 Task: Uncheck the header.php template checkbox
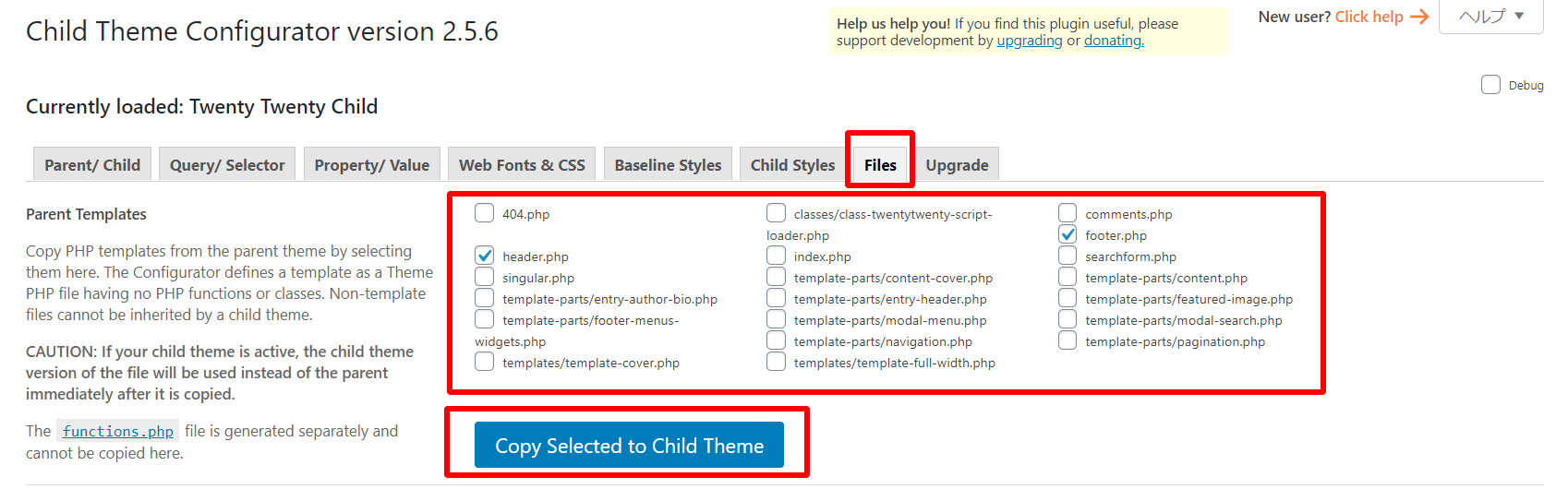pyautogui.click(x=485, y=256)
